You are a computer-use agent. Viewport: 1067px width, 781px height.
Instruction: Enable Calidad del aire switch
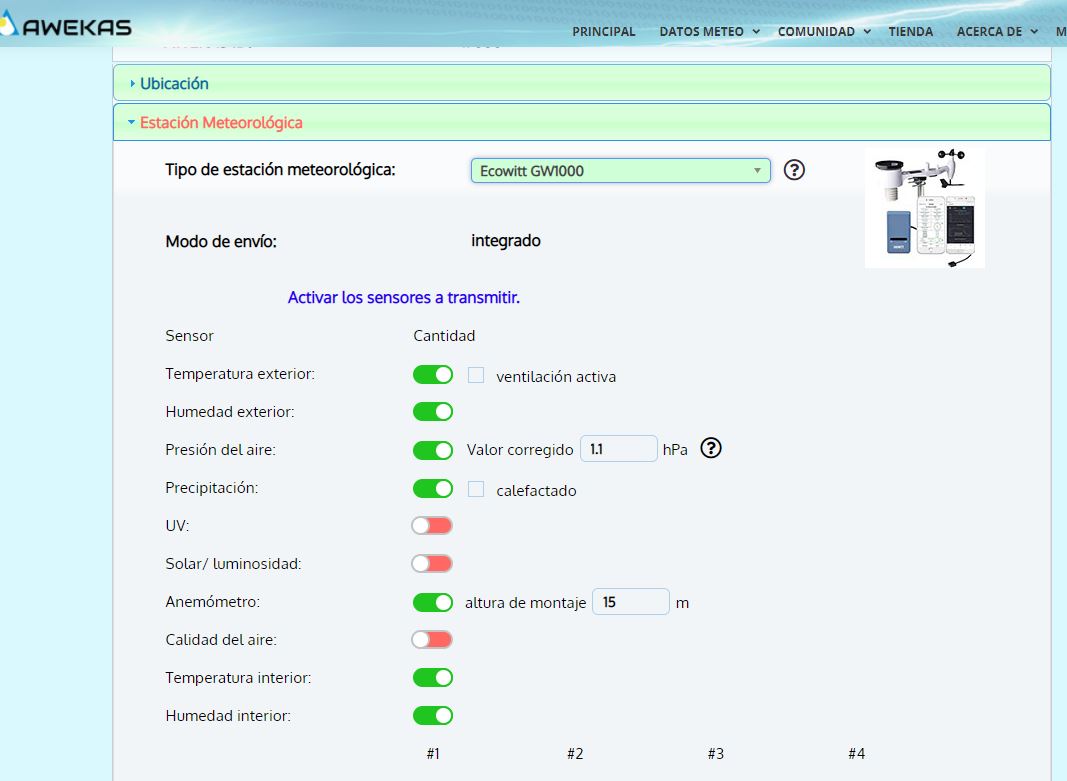(x=432, y=639)
